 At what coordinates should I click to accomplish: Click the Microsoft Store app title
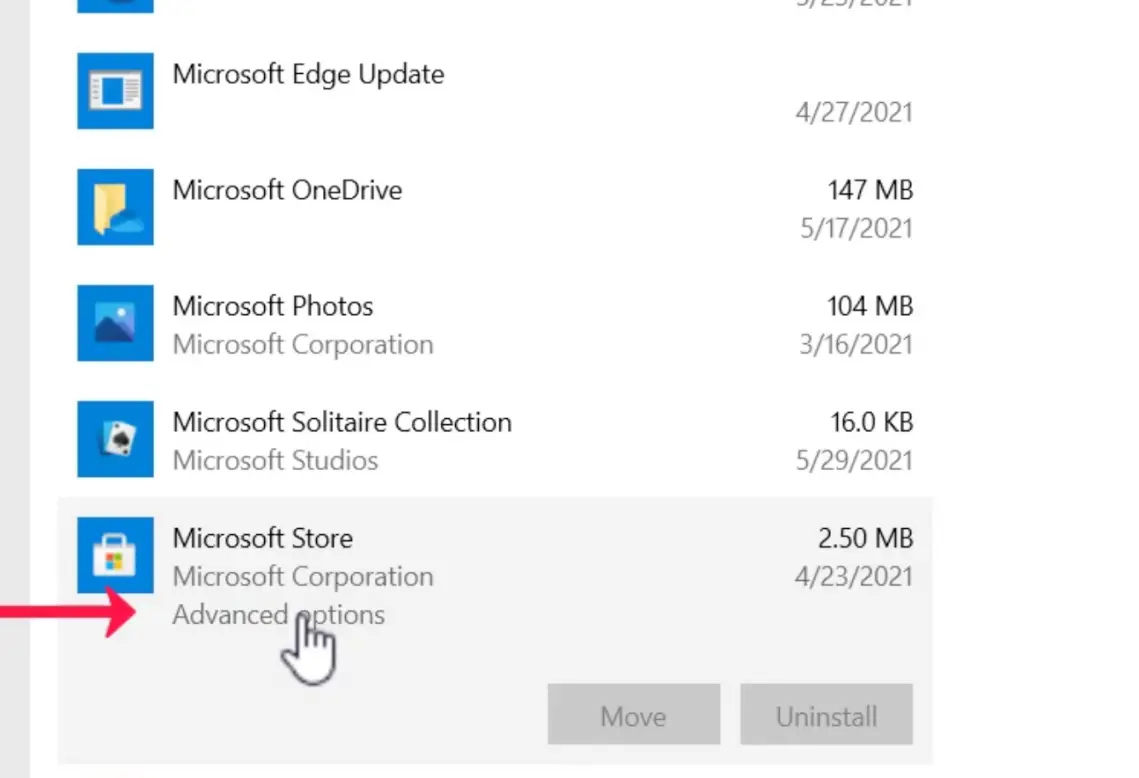(x=263, y=538)
